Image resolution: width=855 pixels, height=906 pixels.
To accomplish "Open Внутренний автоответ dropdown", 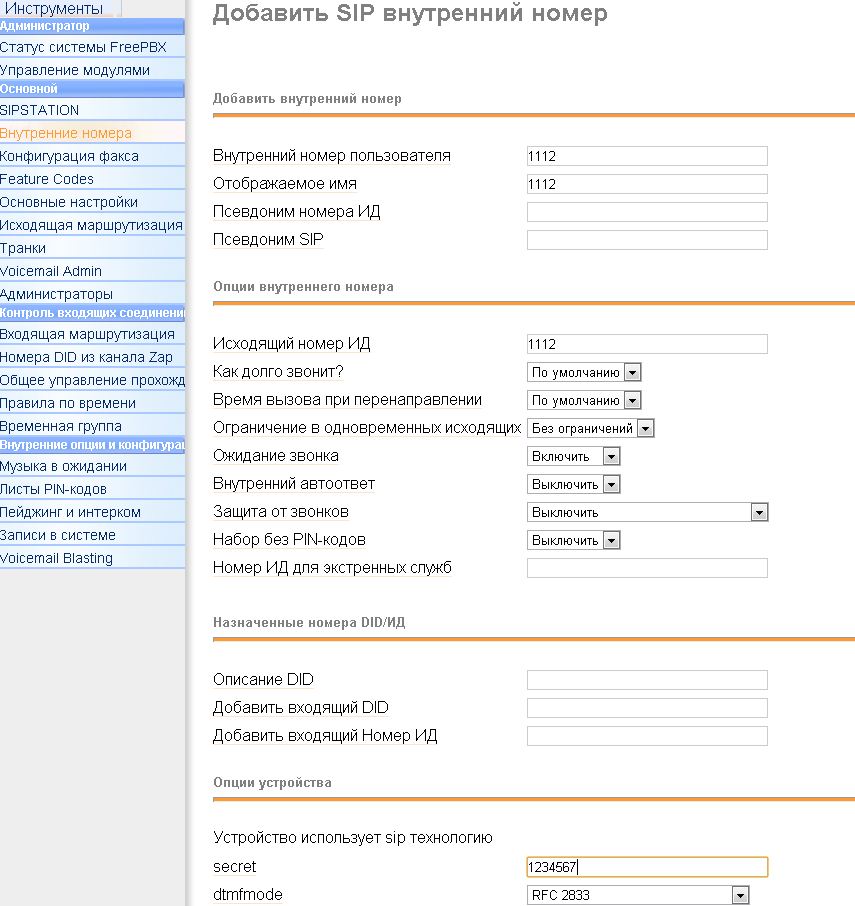I will [574, 484].
